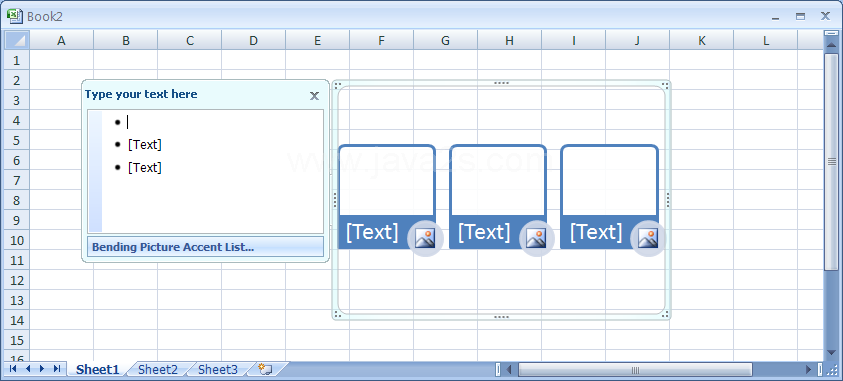Click the Insert Worksheet tab icon
Image resolution: width=843 pixels, height=381 pixels.
tap(266, 369)
